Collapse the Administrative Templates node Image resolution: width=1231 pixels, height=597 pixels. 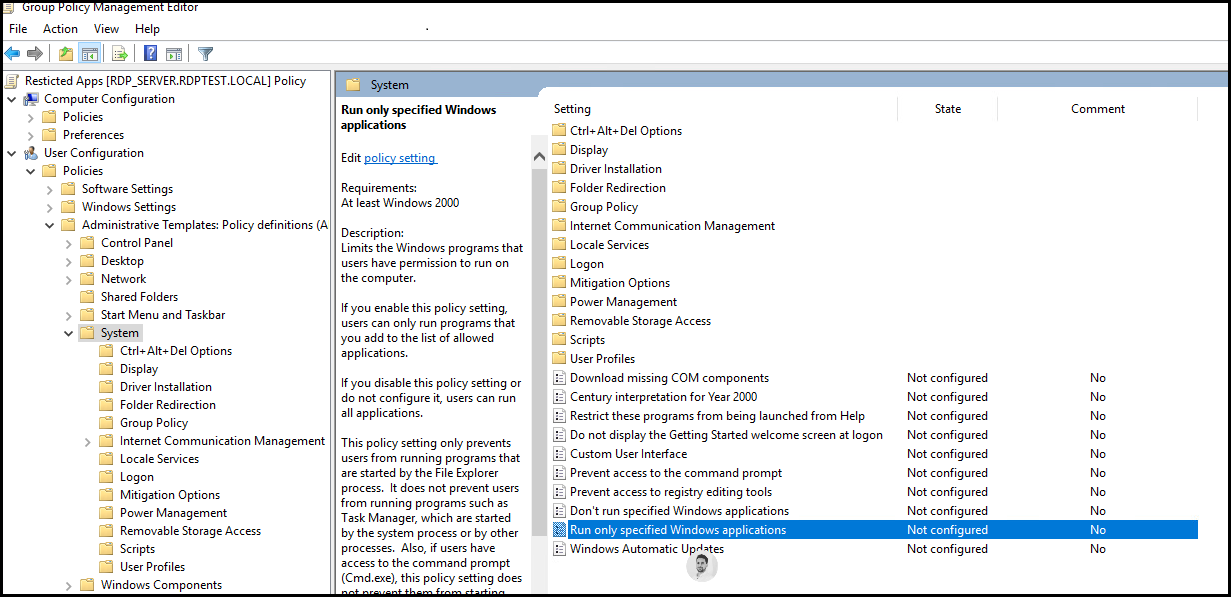click(49, 225)
